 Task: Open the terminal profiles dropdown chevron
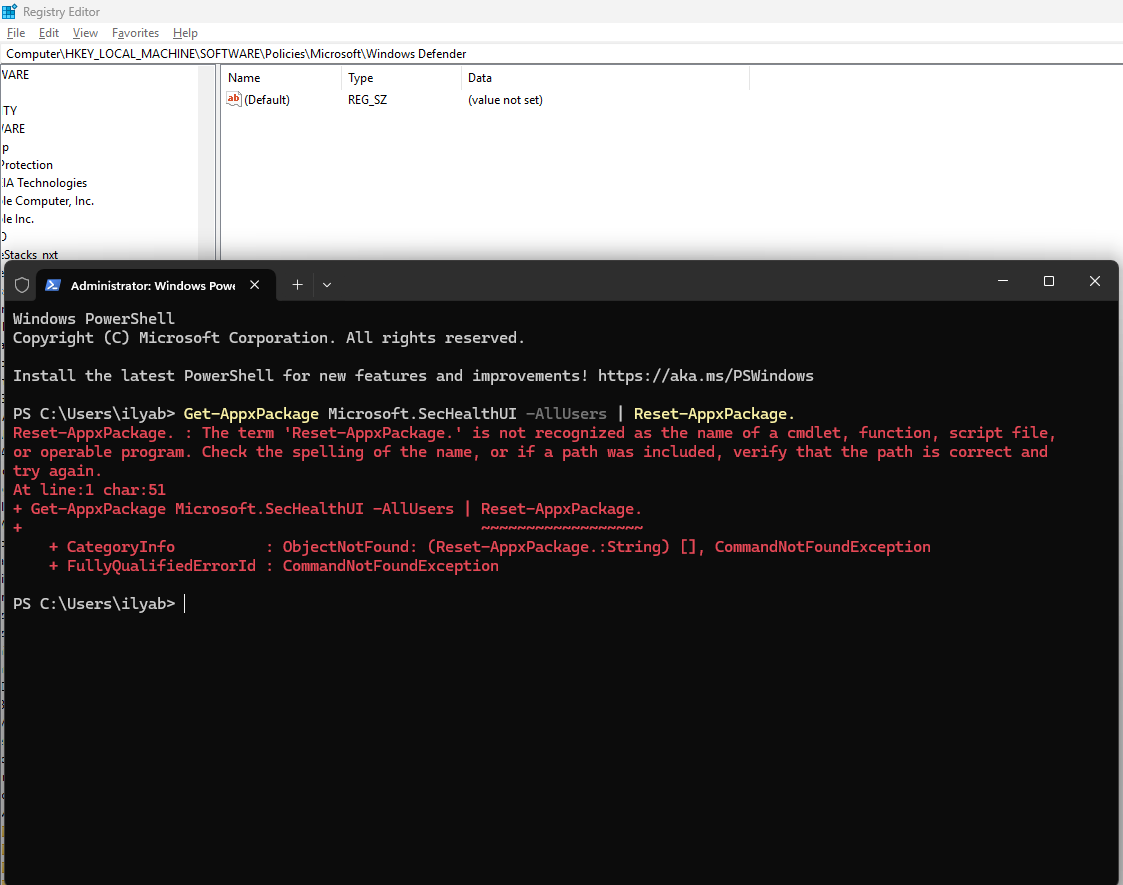[326, 285]
